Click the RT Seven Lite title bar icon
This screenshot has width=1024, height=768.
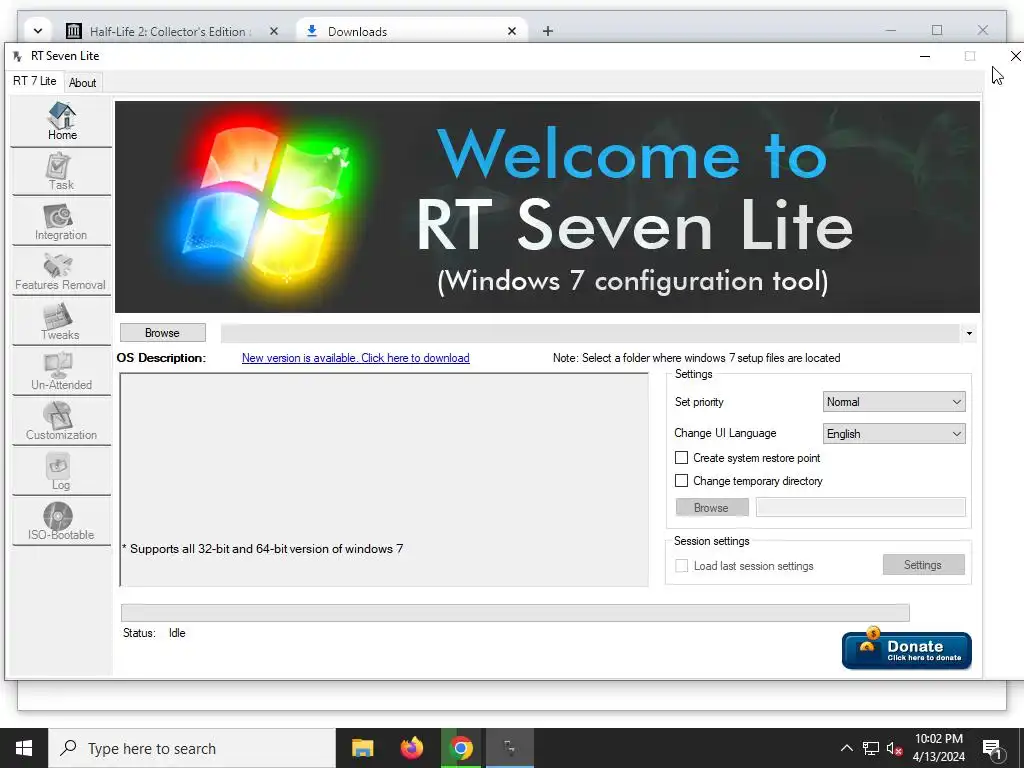tap(18, 56)
